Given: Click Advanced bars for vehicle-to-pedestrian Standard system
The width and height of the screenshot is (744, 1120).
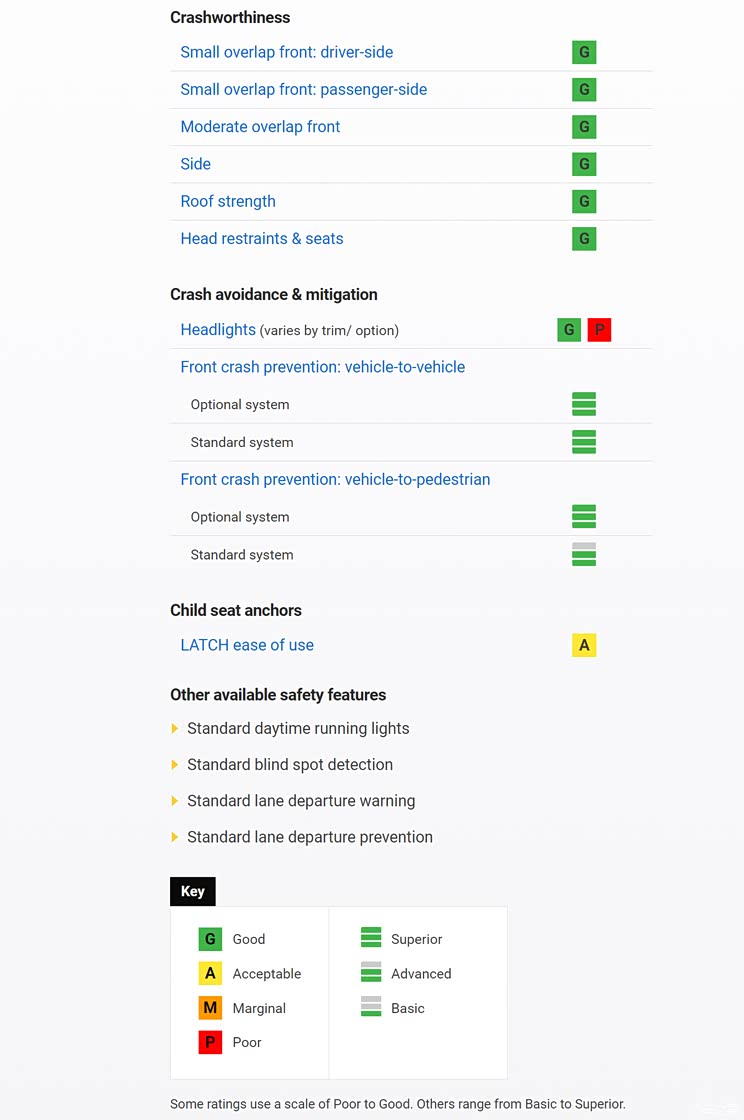Looking at the screenshot, I should point(584,554).
